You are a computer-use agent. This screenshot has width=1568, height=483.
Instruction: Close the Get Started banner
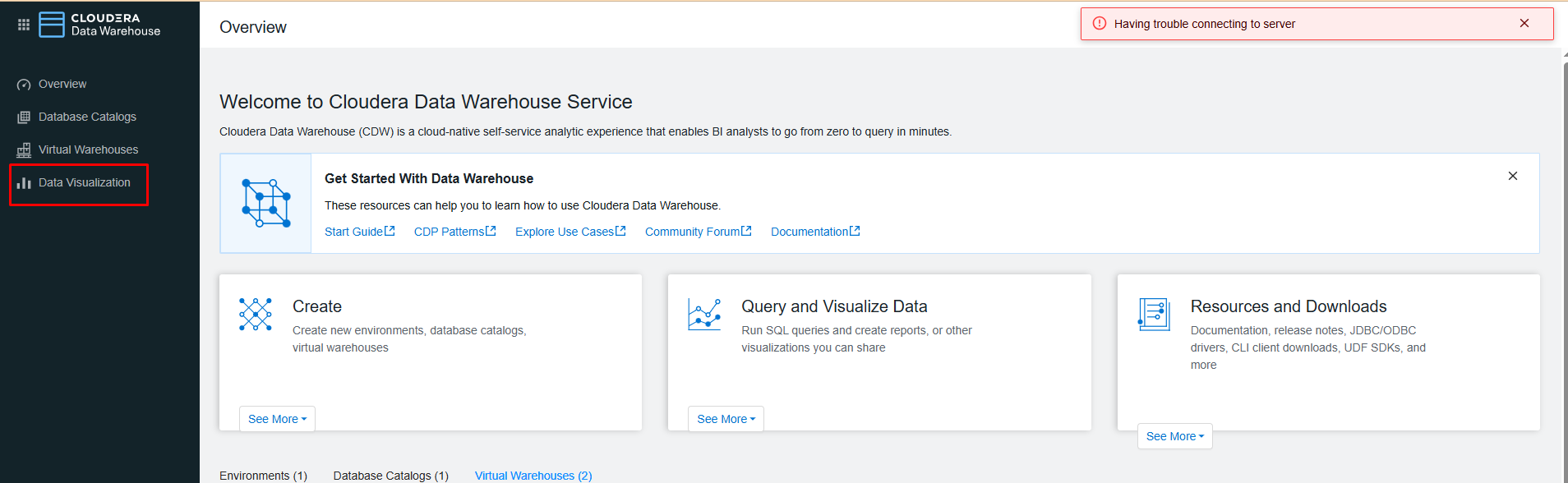pyautogui.click(x=1513, y=176)
